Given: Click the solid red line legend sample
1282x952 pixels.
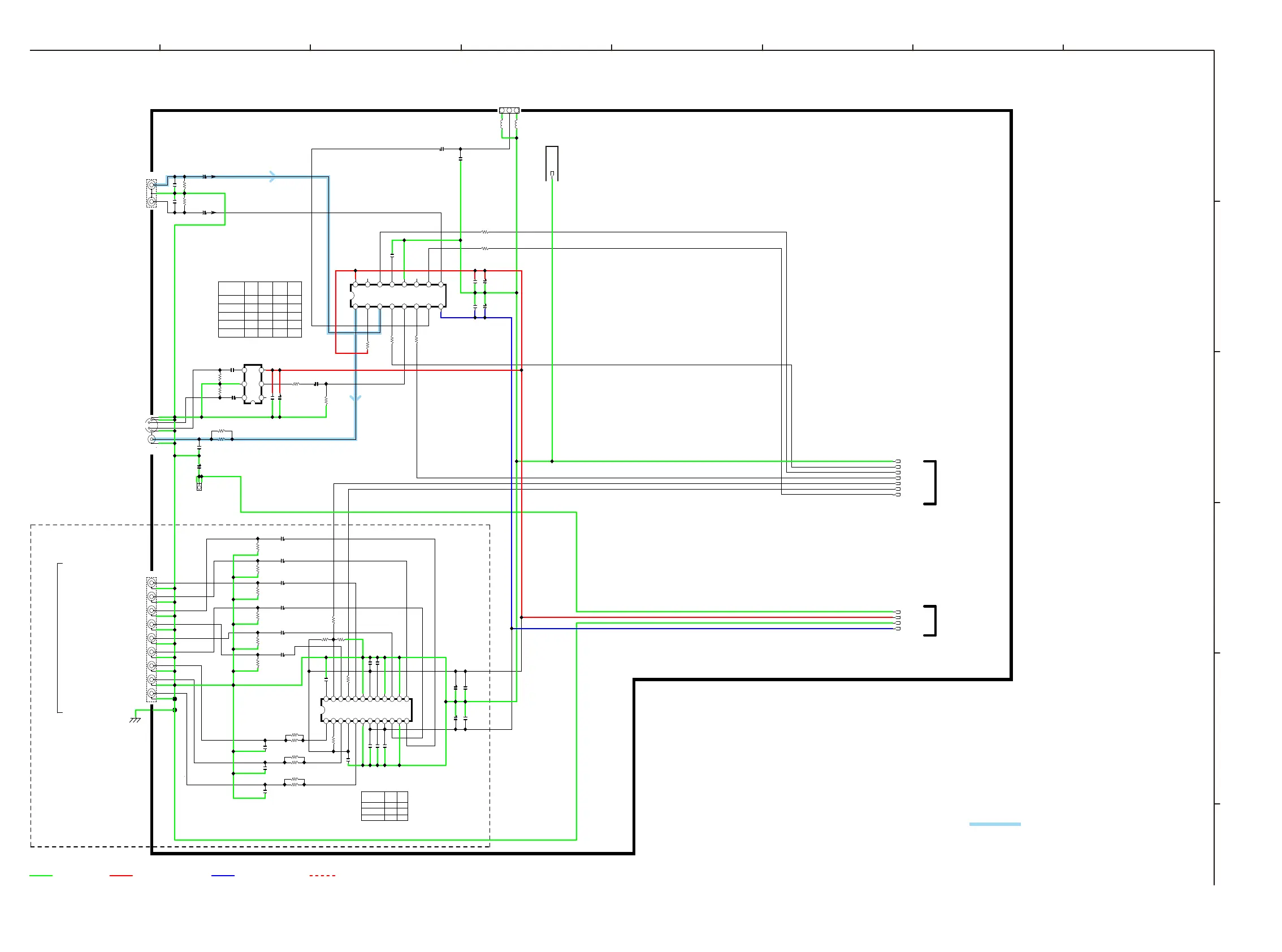Looking at the screenshot, I should click(121, 875).
